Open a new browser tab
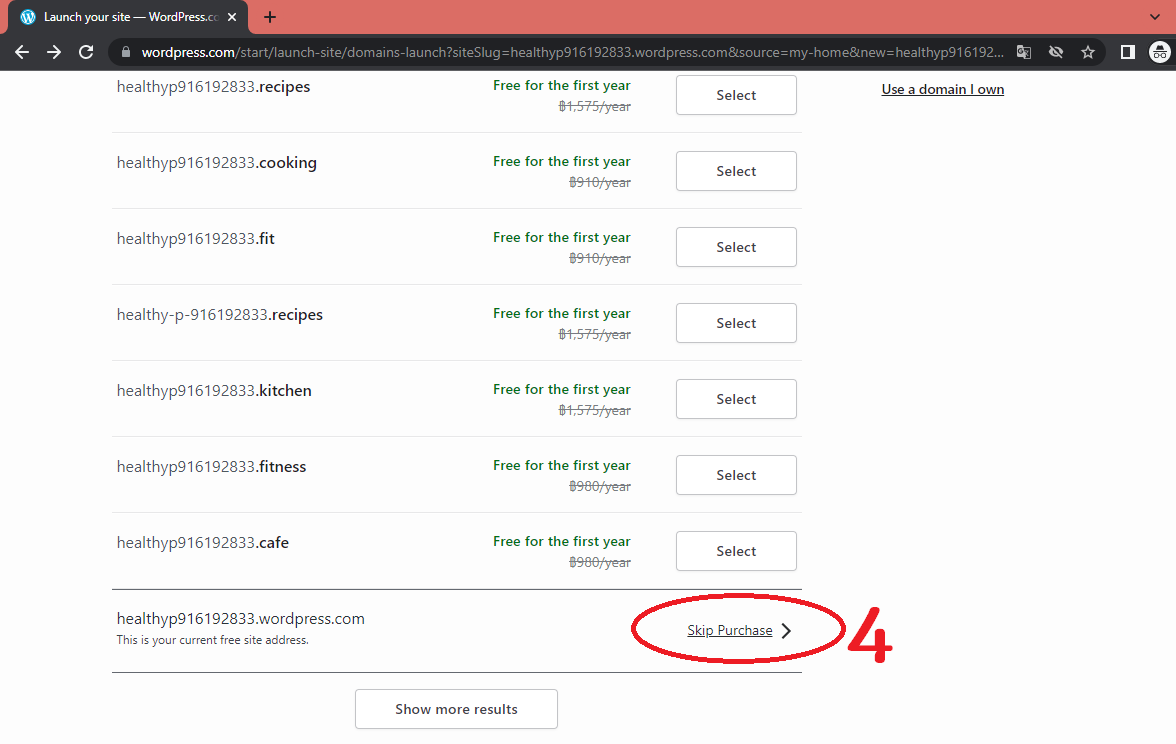This screenshot has height=744, width=1176. tap(270, 17)
